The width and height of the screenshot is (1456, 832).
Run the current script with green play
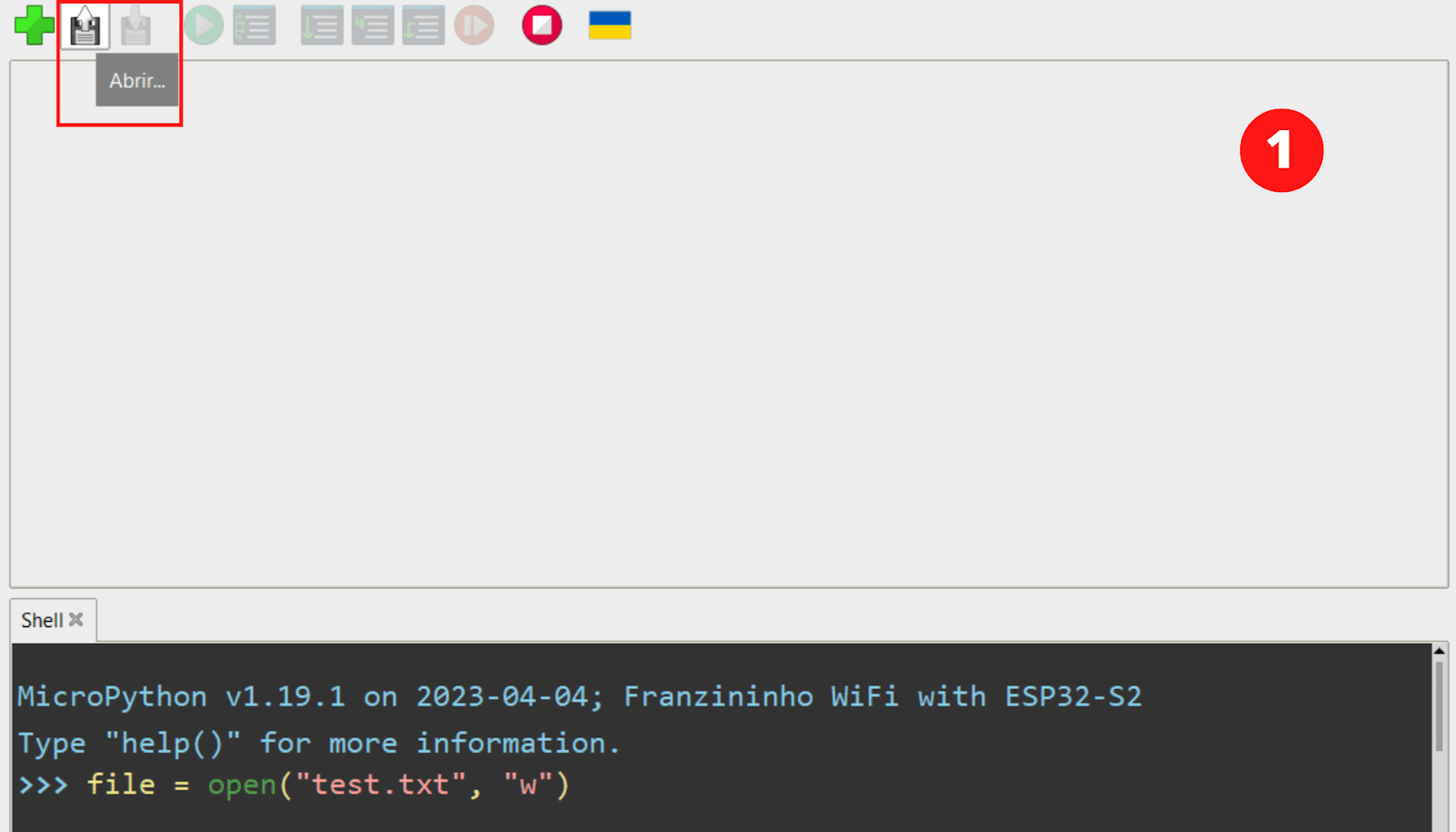click(x=204, y=25)
